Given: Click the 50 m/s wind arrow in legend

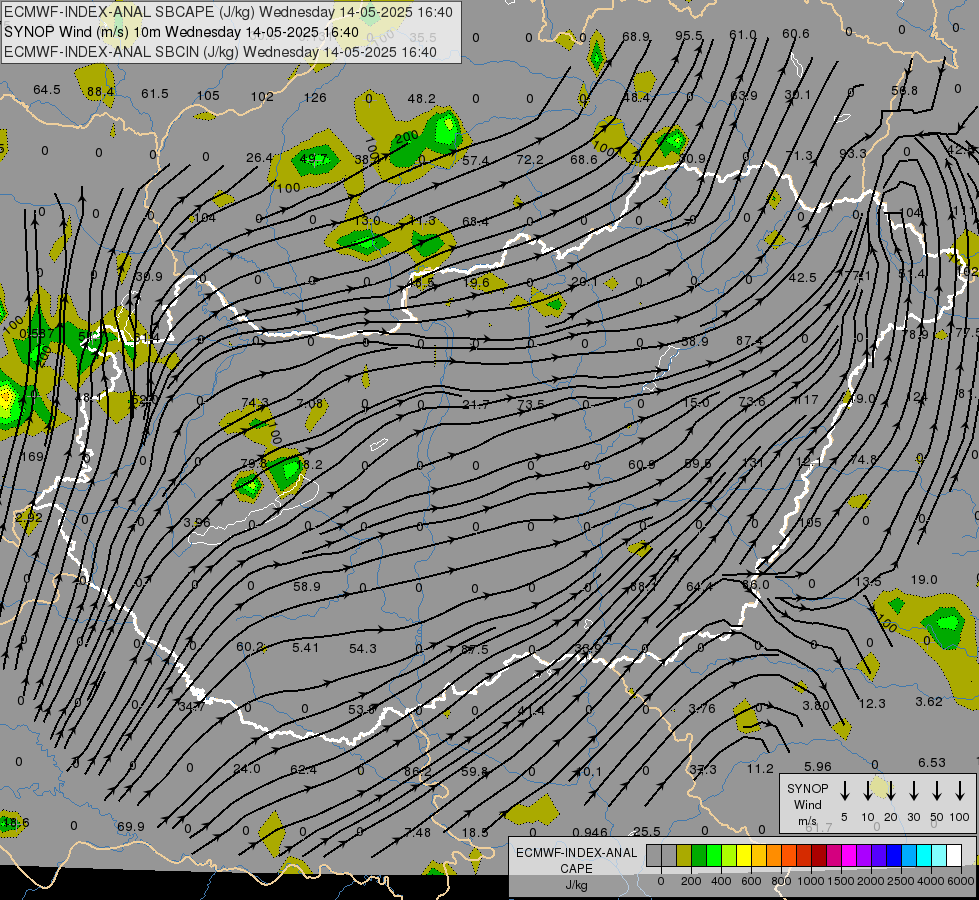Looking at the screenshot, I should [x=937, y=790].
